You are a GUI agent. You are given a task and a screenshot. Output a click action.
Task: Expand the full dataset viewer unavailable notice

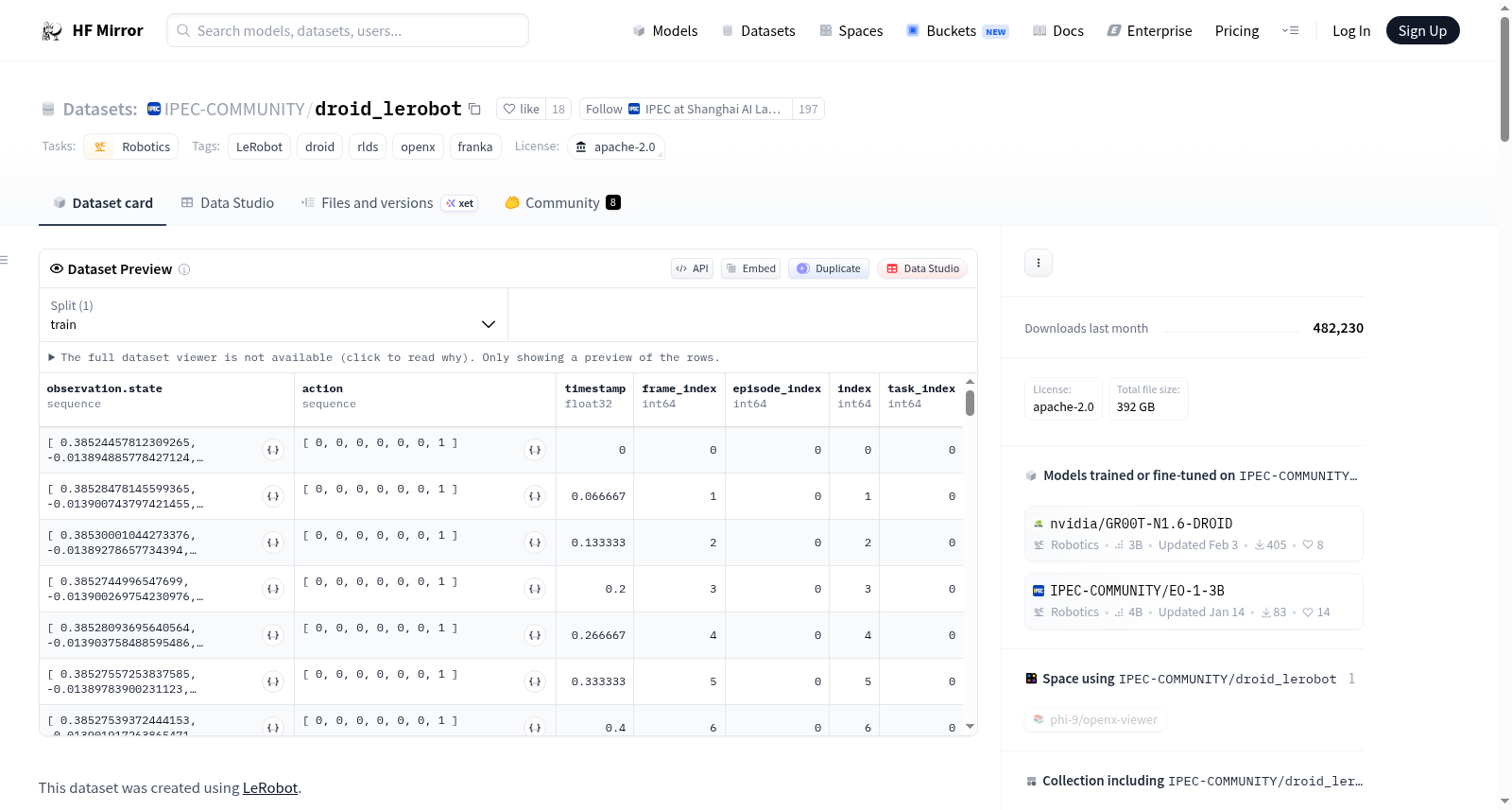click(x=384, y=358)
